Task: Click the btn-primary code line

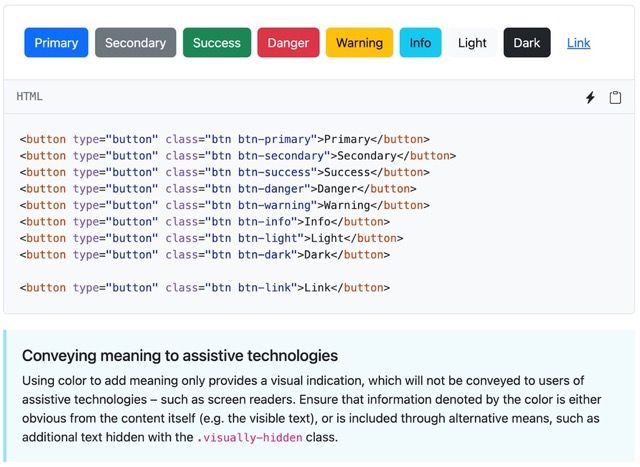Action: (x=224, y=140)
